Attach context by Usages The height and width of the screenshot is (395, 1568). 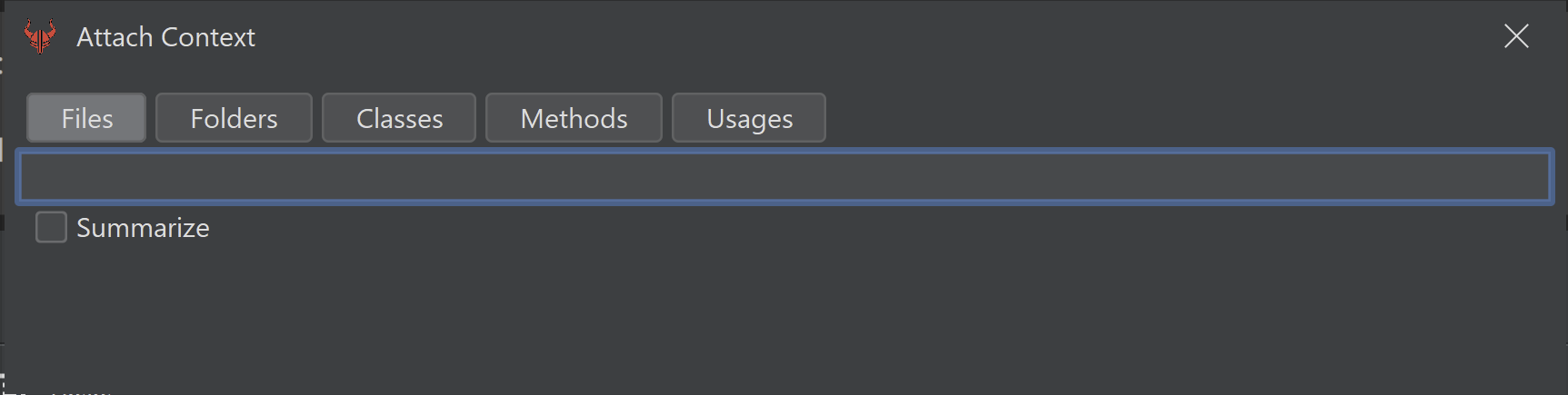[x=749, y=118]
